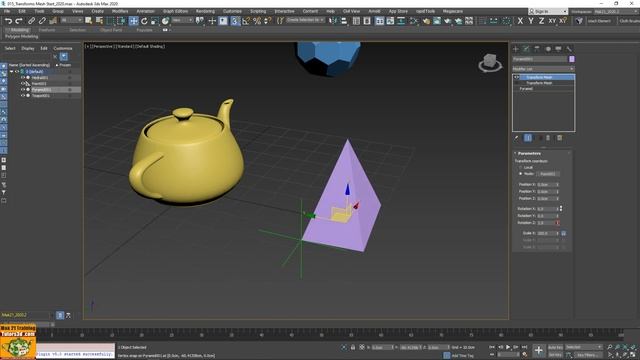Image resolution: width=640 pixels, height=360 pixels.
Task: Toggle the Auto Key button
Action: tap(556, 347)
